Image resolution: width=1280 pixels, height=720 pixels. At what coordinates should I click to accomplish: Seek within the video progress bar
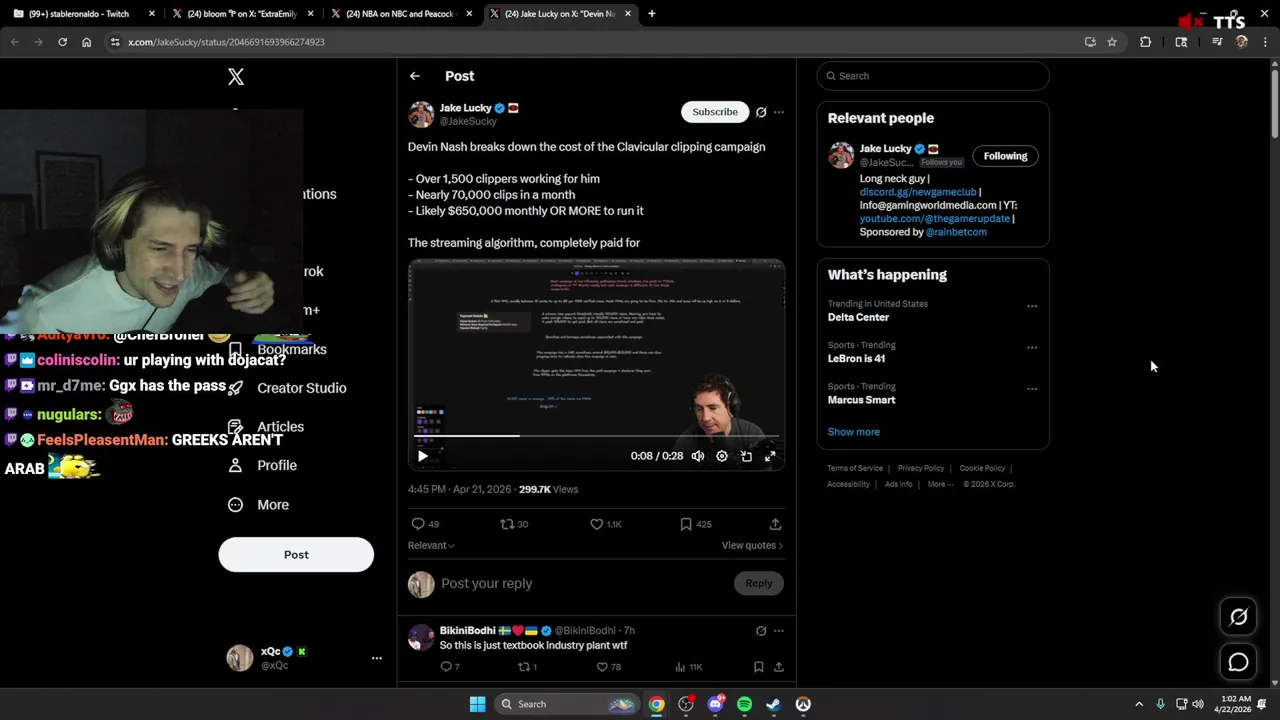[596, 435]
